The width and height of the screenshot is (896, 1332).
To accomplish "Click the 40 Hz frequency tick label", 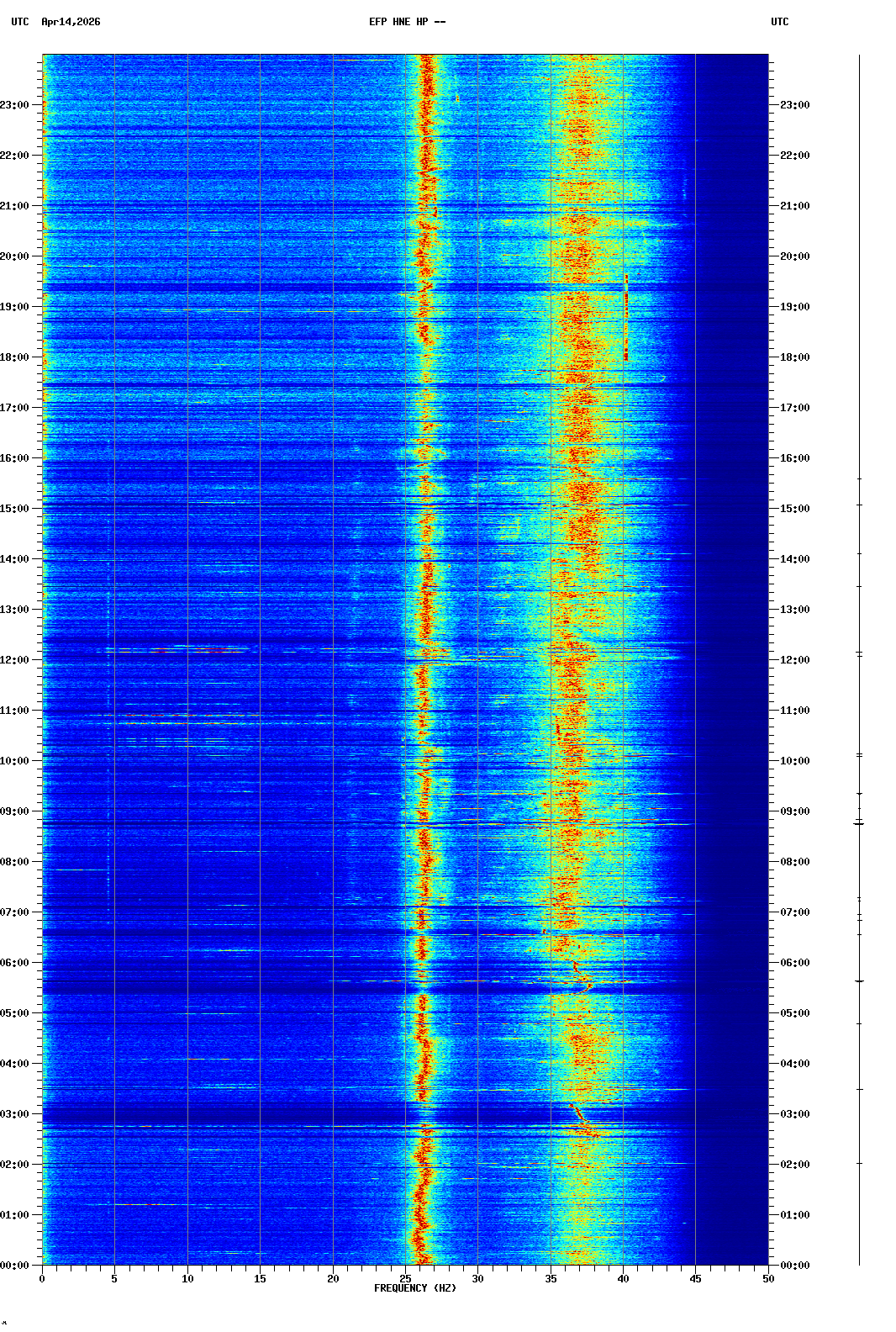I will pos(623,1279).
